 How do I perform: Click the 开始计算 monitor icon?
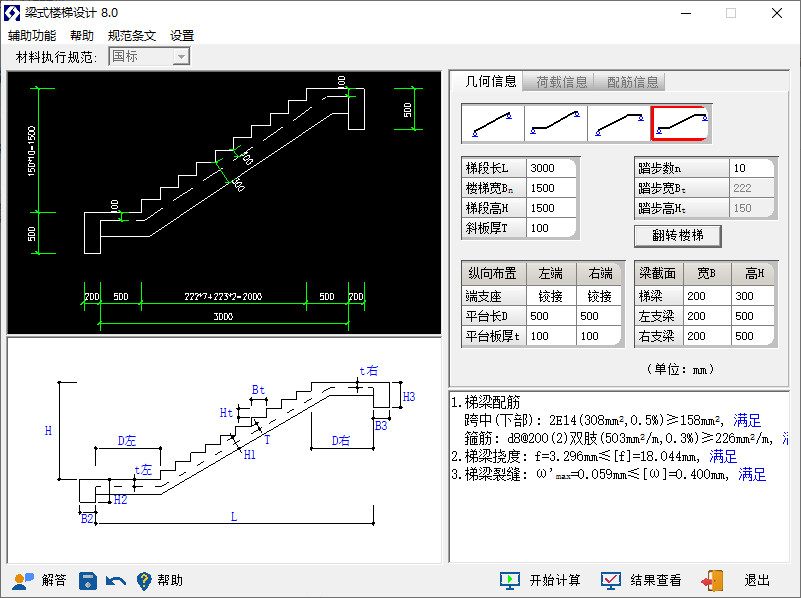click(510, 580)
